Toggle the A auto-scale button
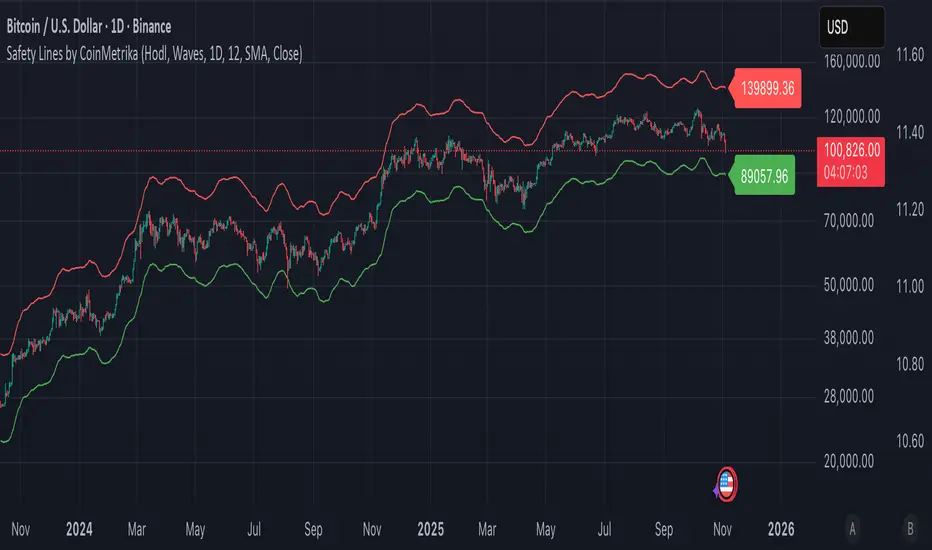 pos(851,526)
